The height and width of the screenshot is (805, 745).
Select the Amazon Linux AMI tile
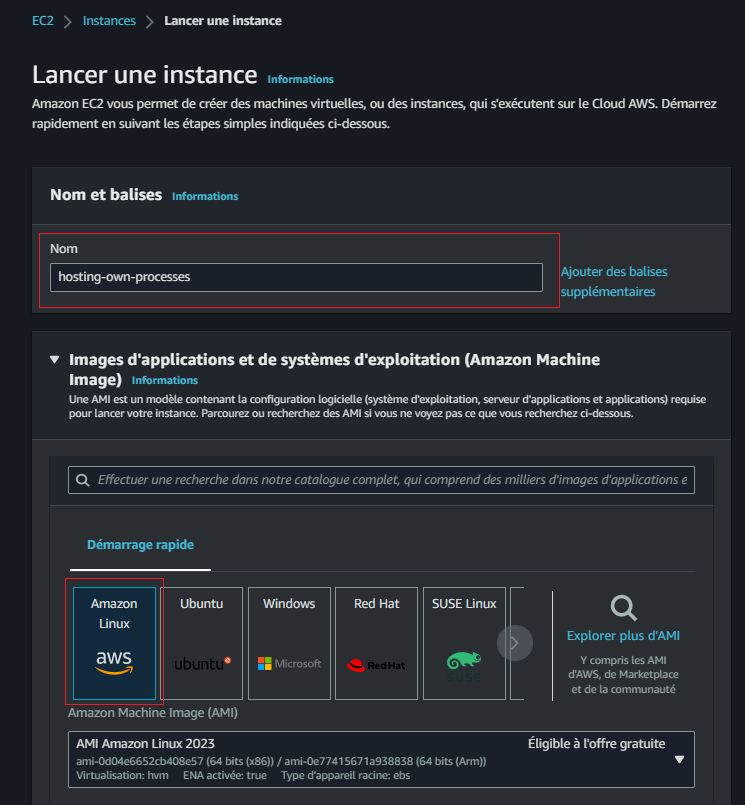[x=114, y=643]
